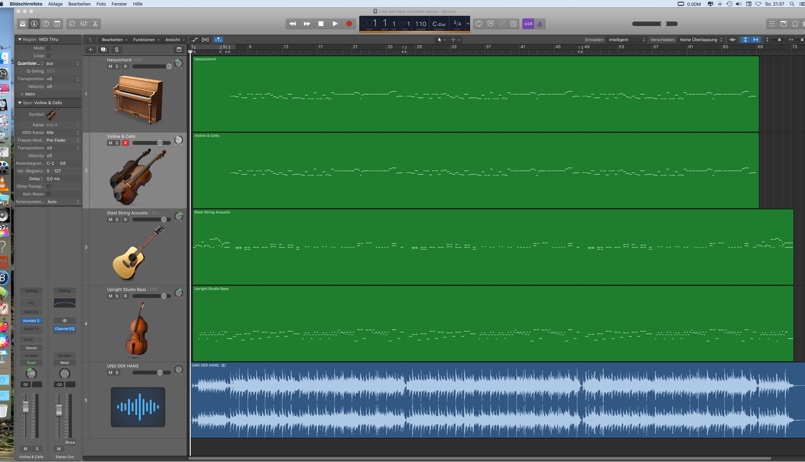
Task: Open the Mixer sliders icon
Action: [84, 24]
